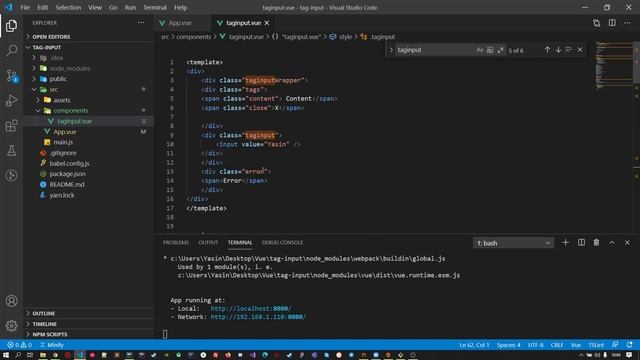
Task: Collapse the components folder
Action: point(70,111)
